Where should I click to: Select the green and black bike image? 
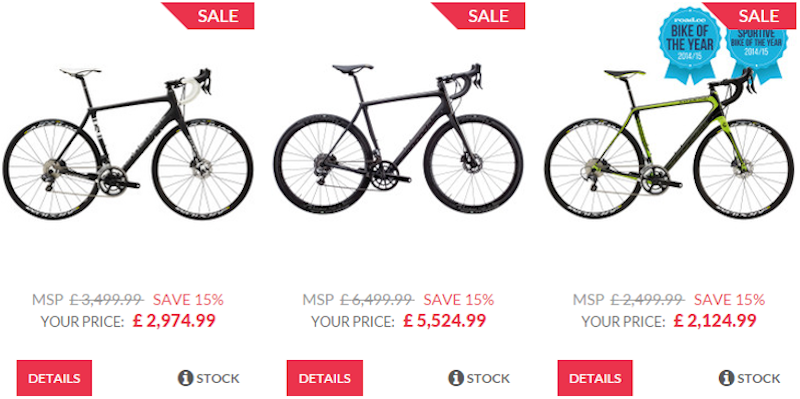669,144
